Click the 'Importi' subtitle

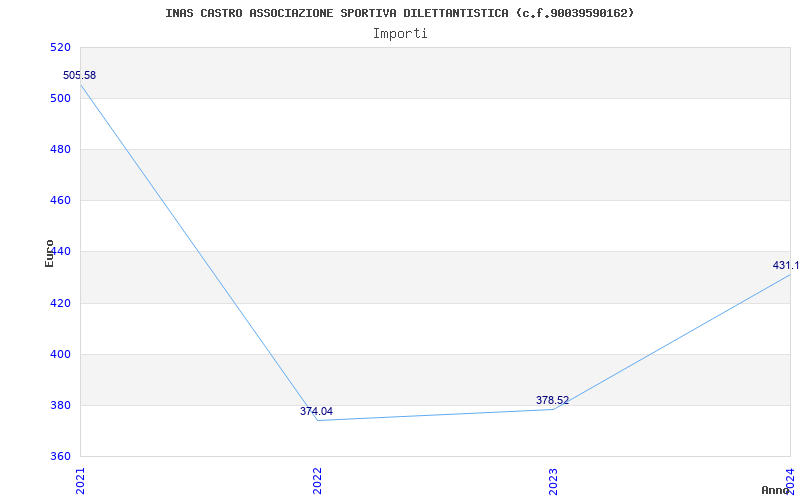coord(400,34)
